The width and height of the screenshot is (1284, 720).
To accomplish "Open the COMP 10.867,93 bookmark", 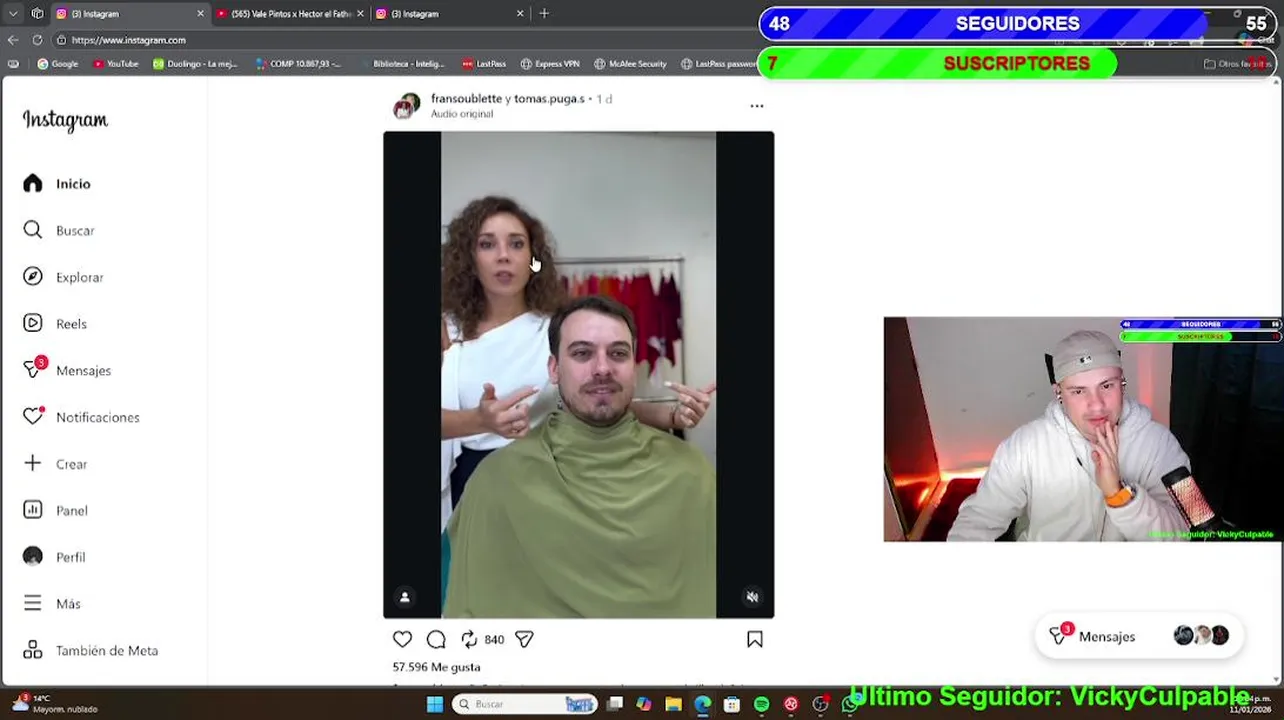I will tap(299, 64).
